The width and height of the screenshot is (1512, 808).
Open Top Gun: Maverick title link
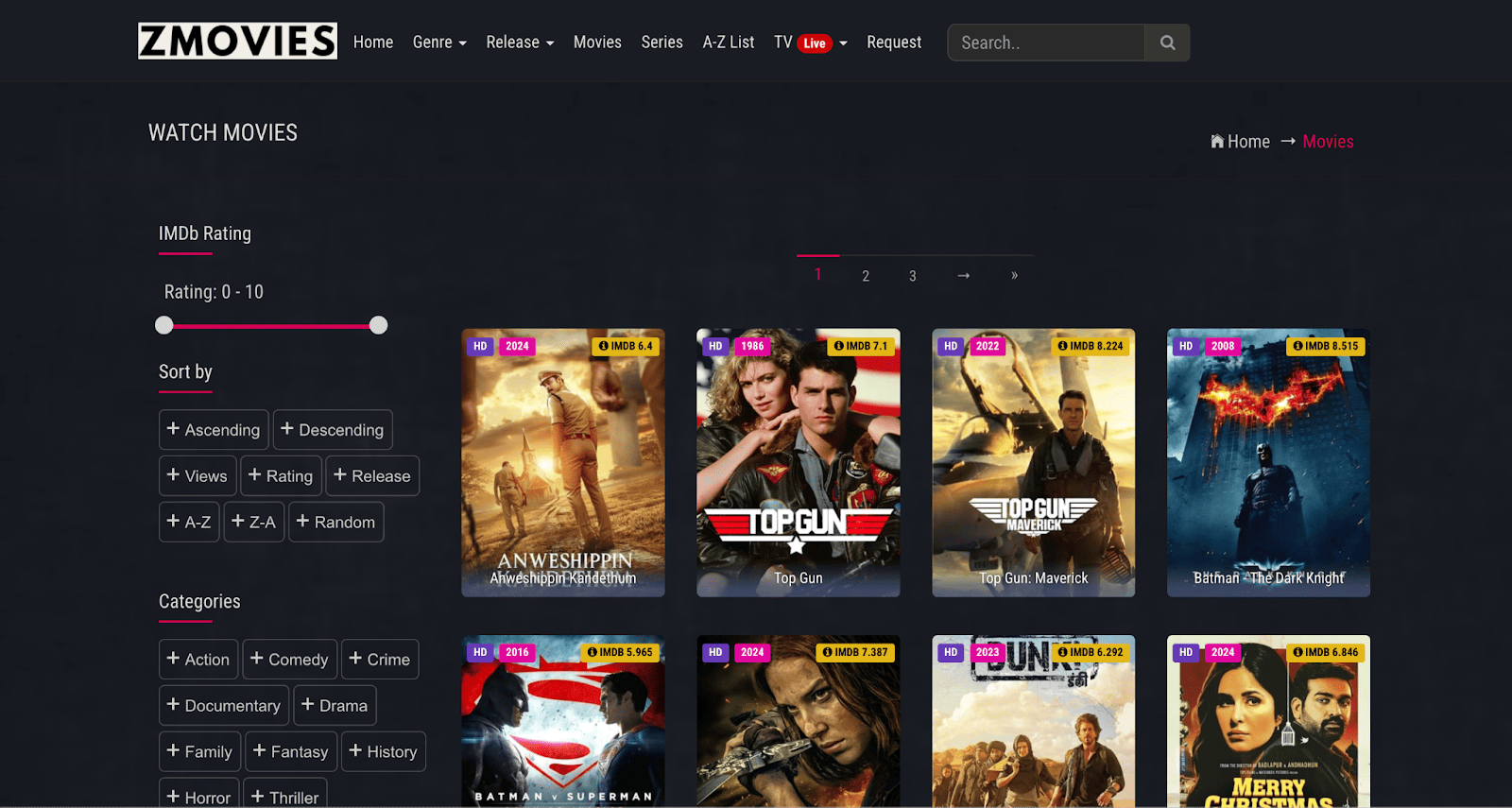[1034, 578]
